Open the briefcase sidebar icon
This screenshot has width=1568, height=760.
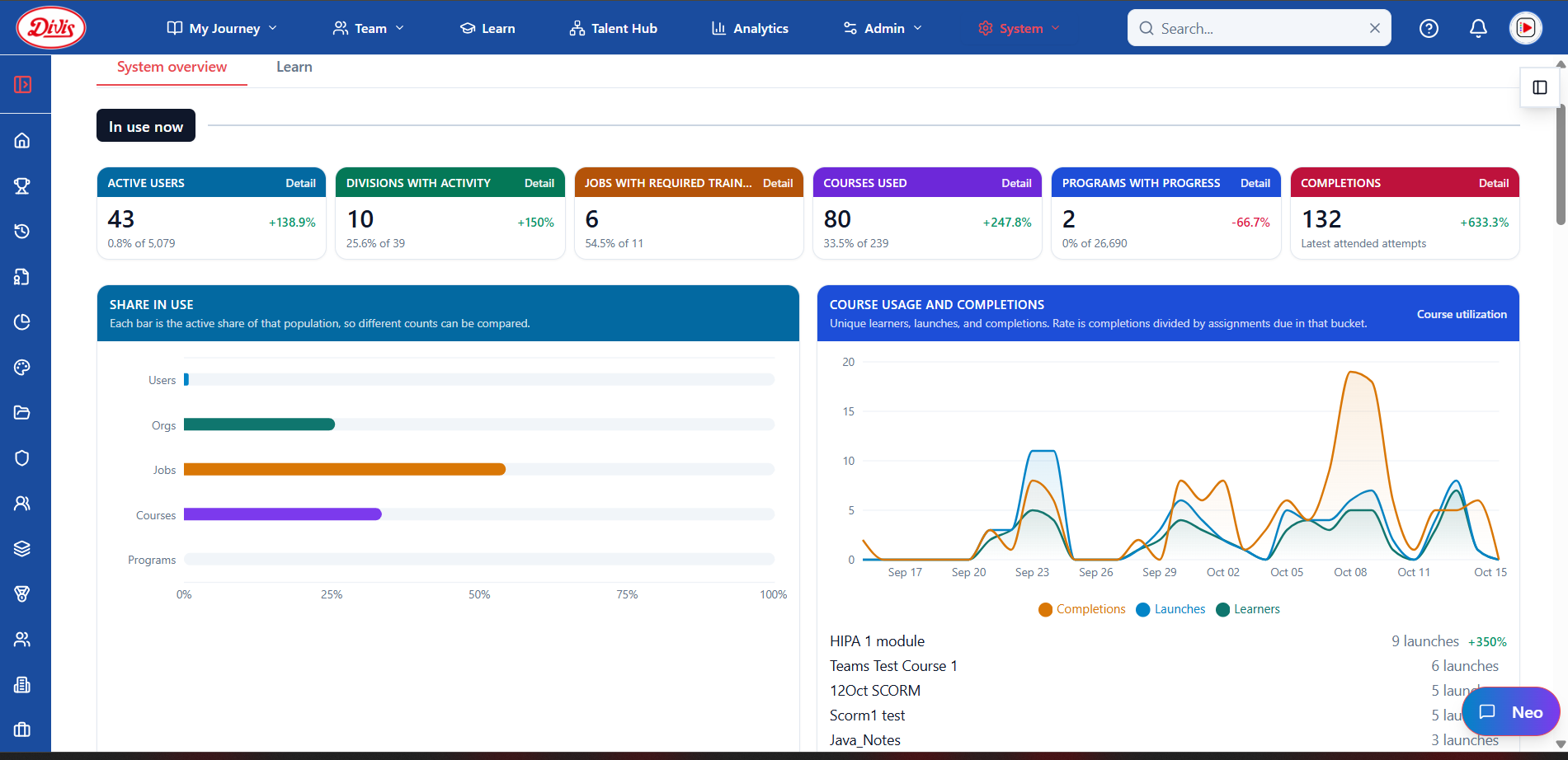(22, 730)
